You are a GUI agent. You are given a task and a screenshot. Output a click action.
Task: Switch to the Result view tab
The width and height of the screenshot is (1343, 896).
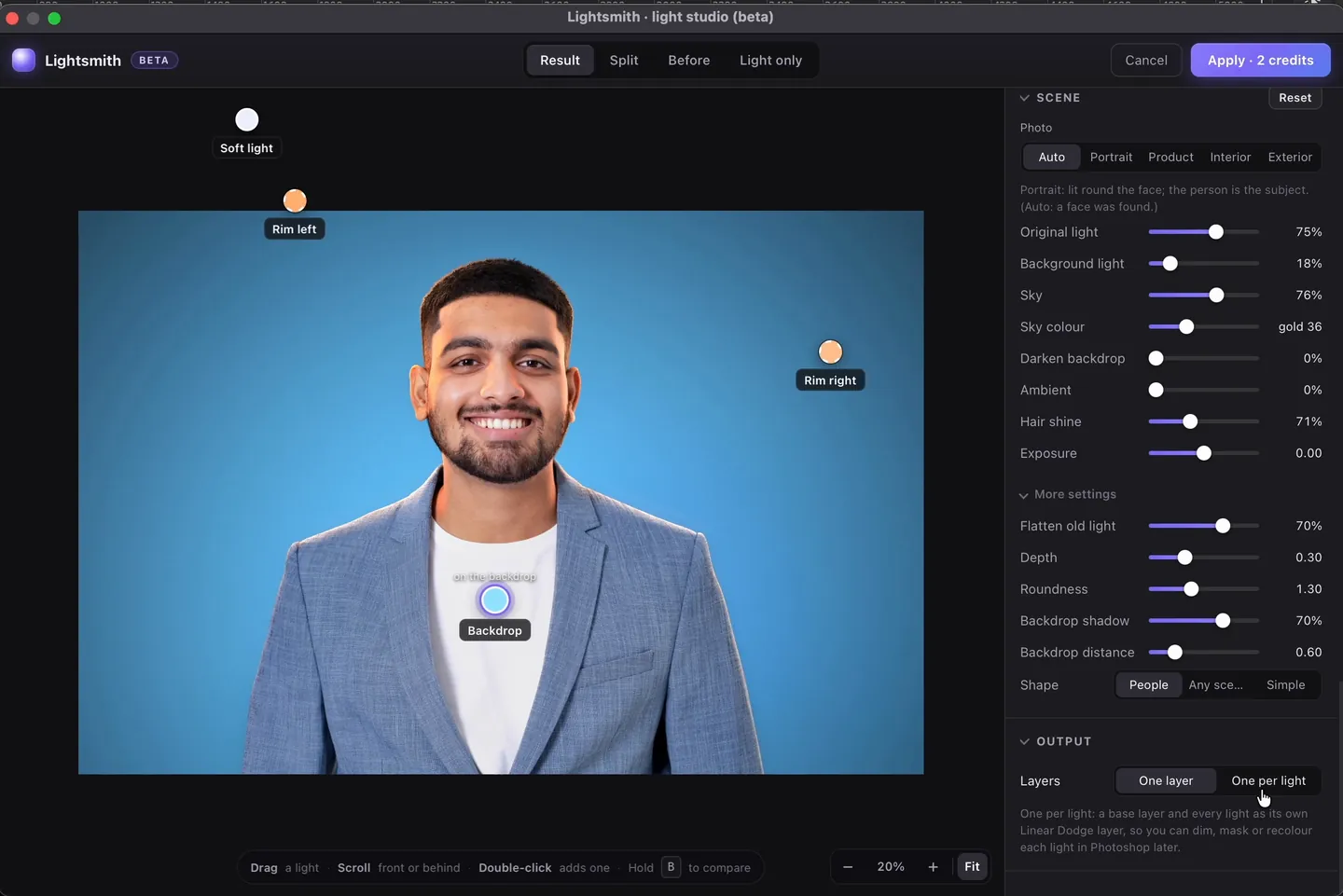(x=560, y=61)
